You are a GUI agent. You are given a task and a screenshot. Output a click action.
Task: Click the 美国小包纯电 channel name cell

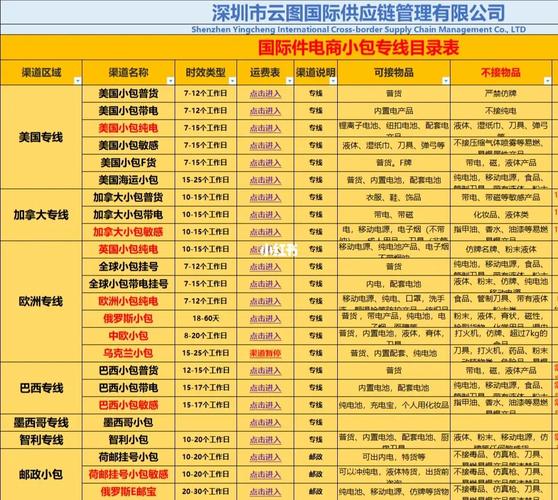coord(128,128)
